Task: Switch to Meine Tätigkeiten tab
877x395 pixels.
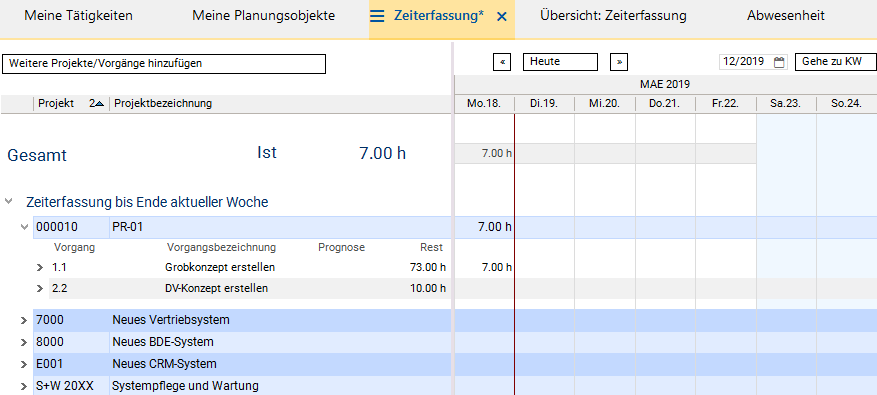Action: tap(78, 16)
